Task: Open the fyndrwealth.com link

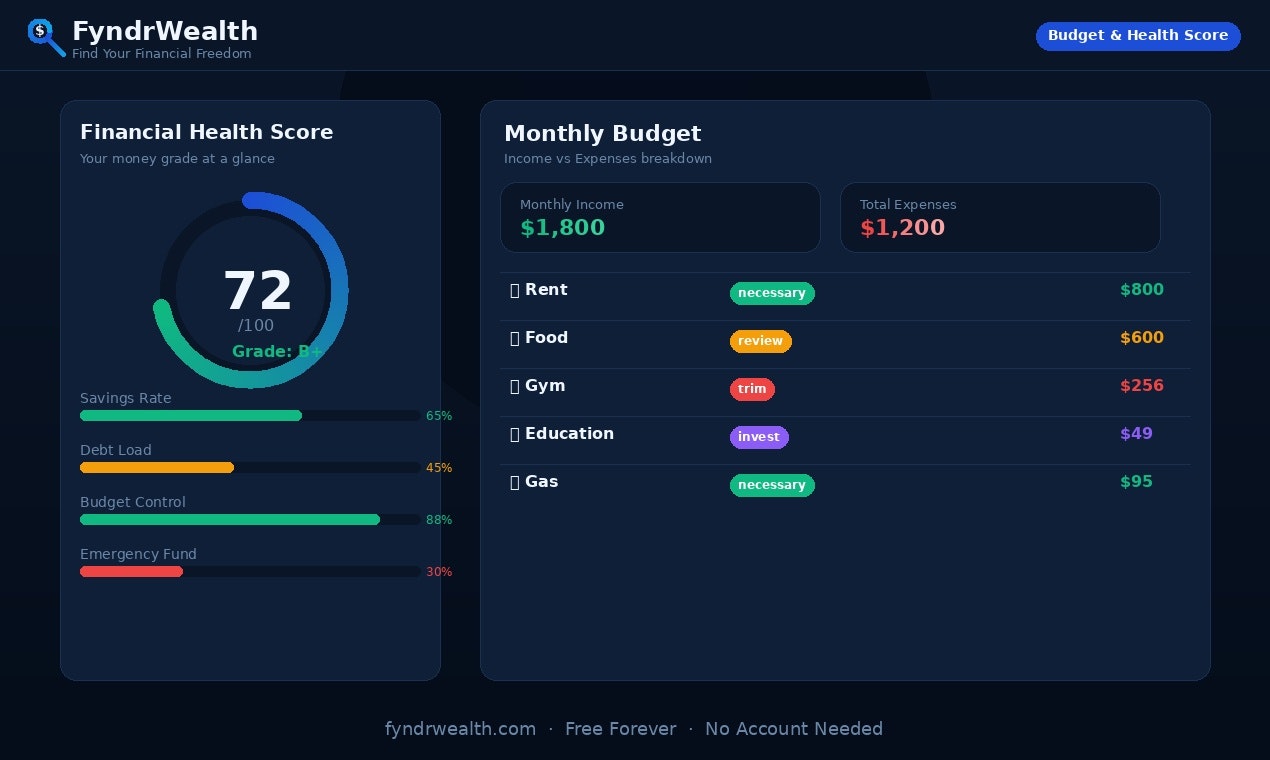Action: [x=460, y=729]
